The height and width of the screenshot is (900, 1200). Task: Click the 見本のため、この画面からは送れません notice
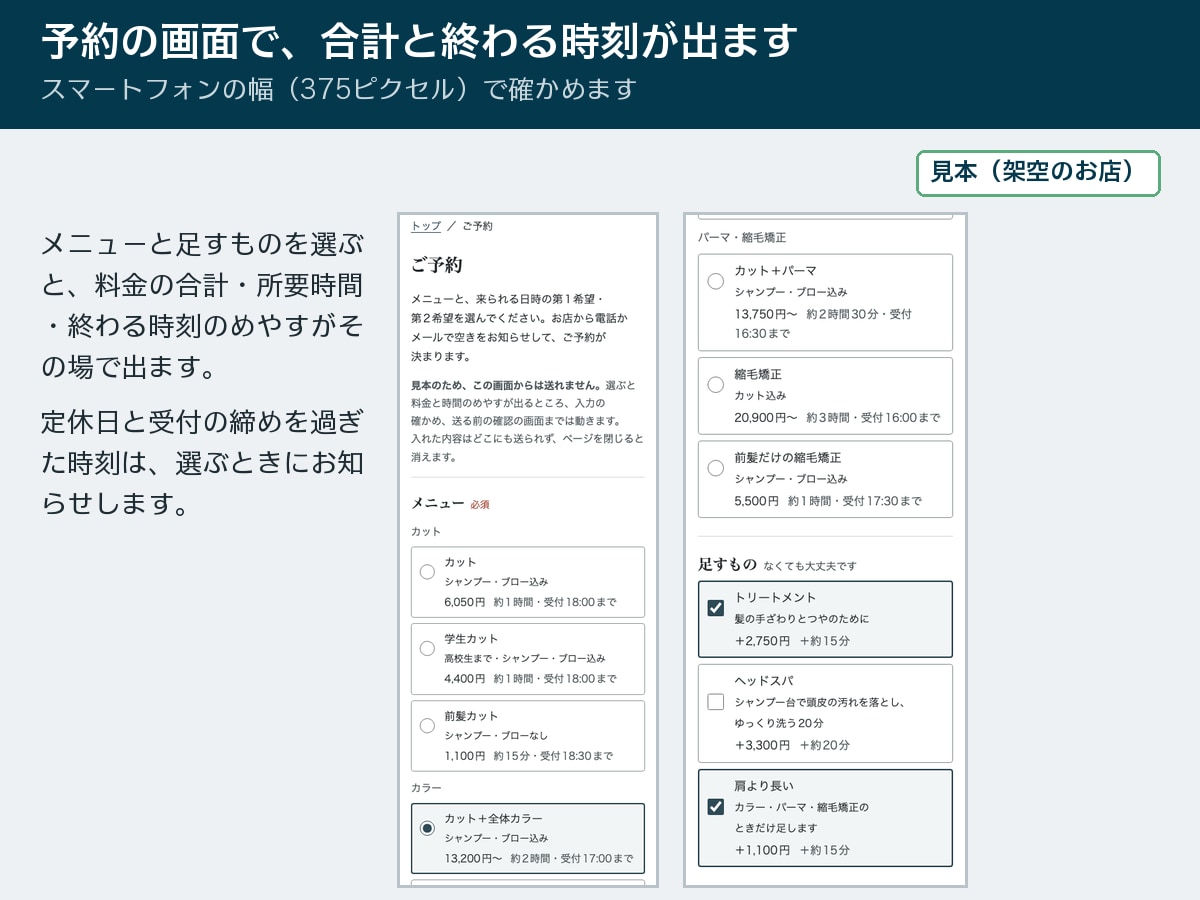(x=506, y=385)
